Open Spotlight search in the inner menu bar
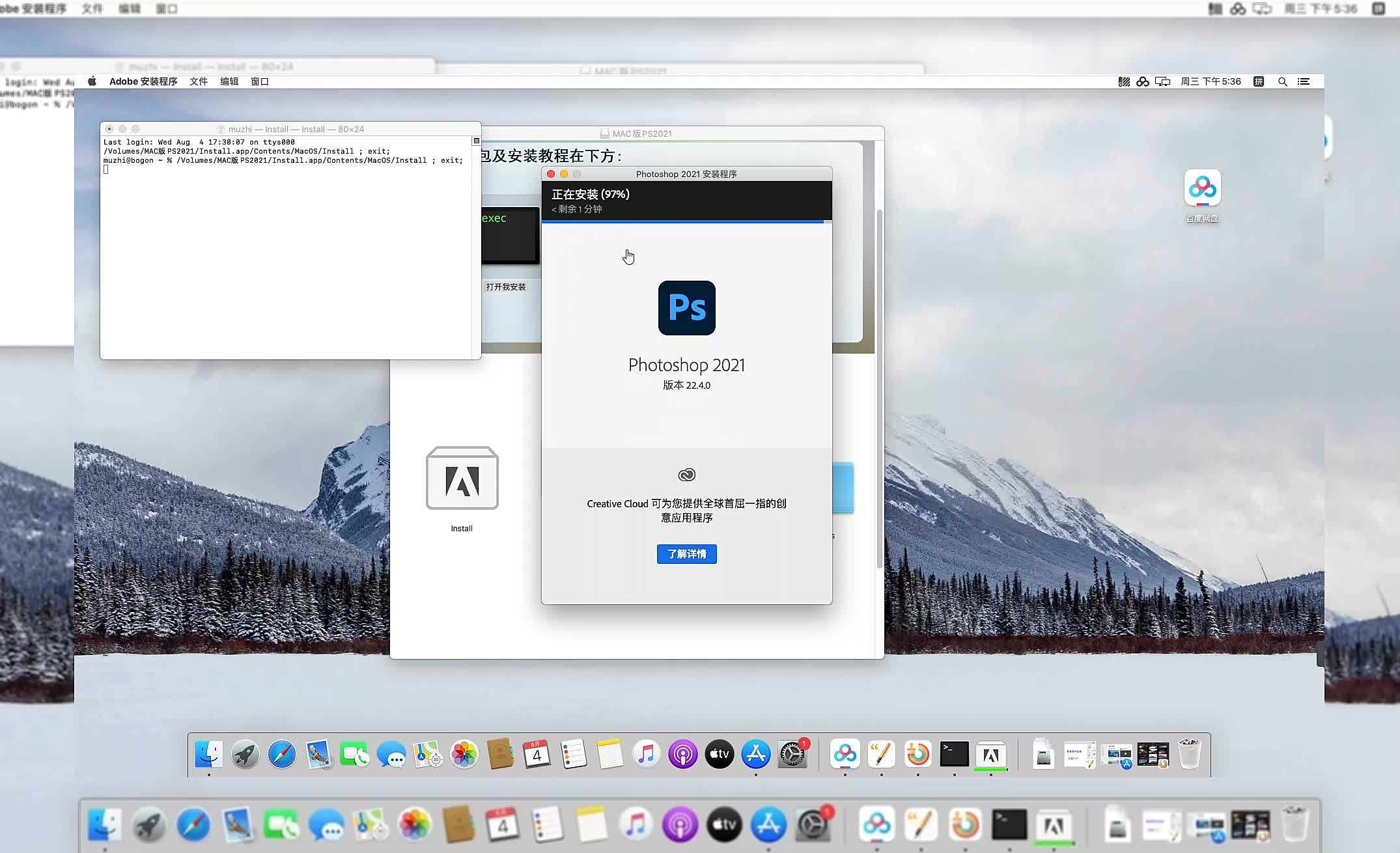 1283,81
